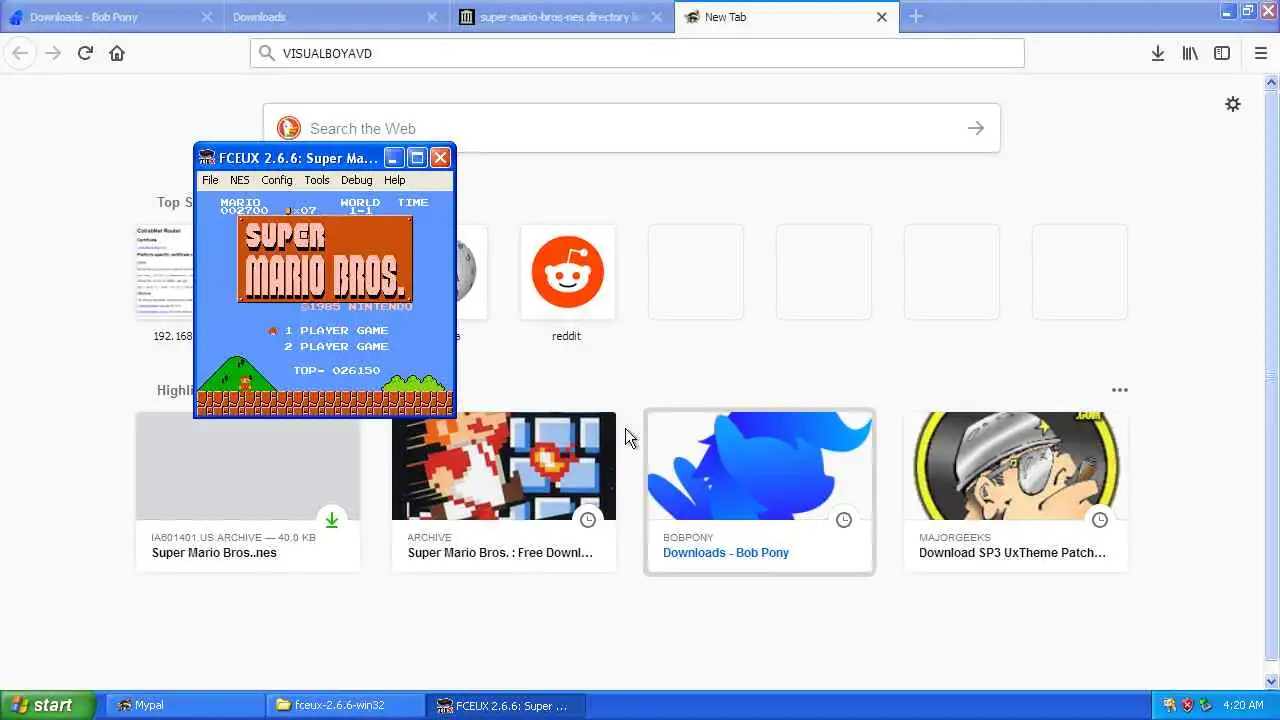Go to the browser home icon
This screenshot has width=1280, height=720.
point(117,53)
